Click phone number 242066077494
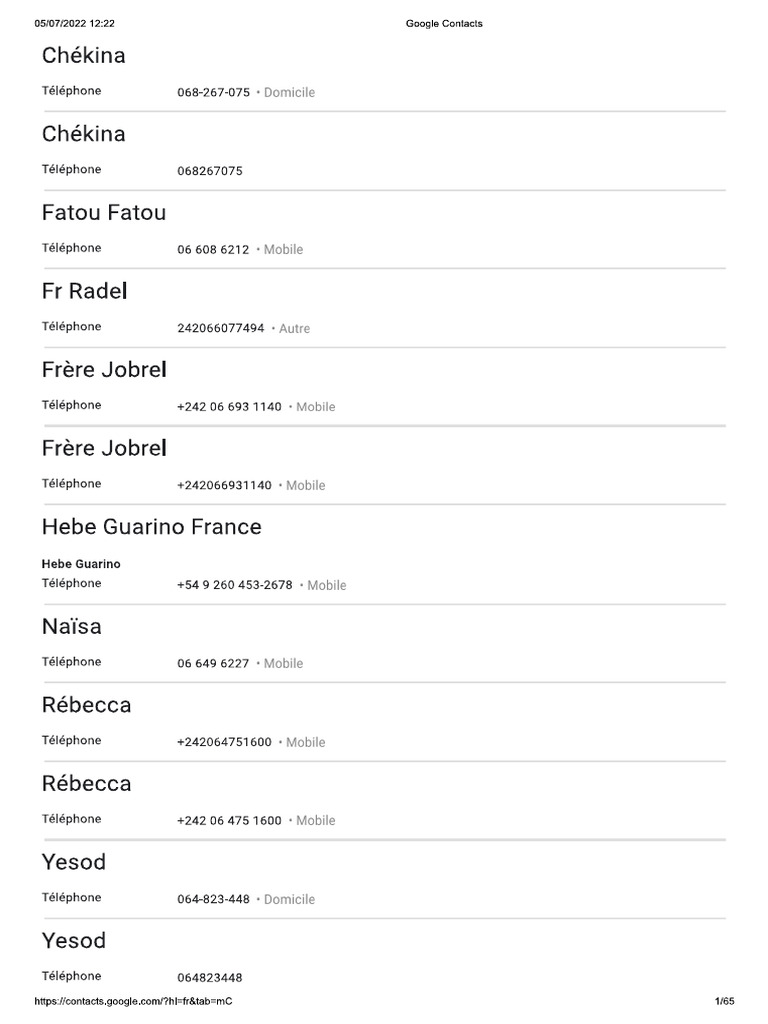 pyautogui.click(x=221, y=328)
